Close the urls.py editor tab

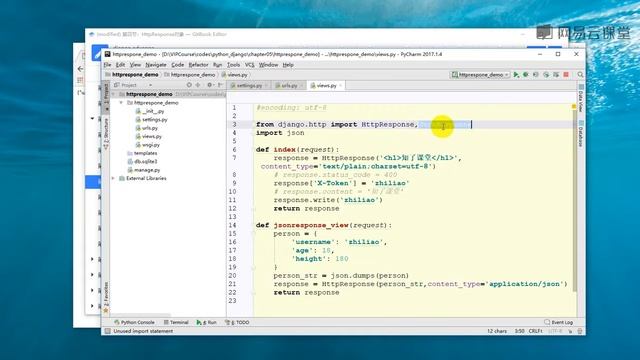point(302,85)
